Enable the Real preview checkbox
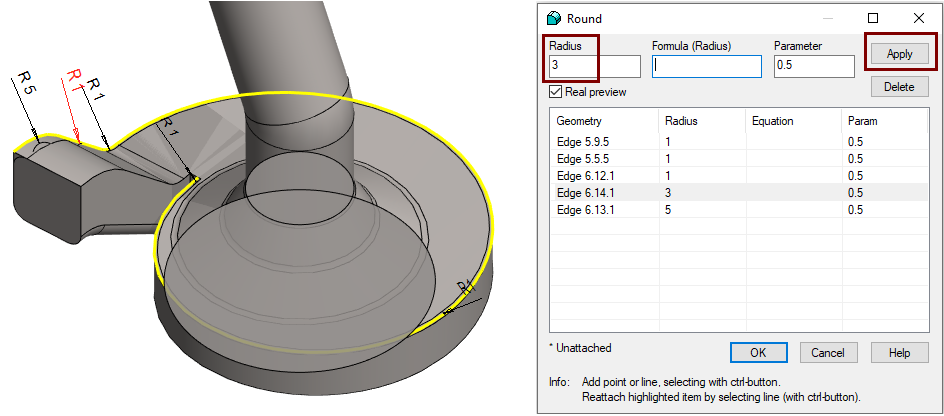 pyautogui.click(x=556, y=92)
